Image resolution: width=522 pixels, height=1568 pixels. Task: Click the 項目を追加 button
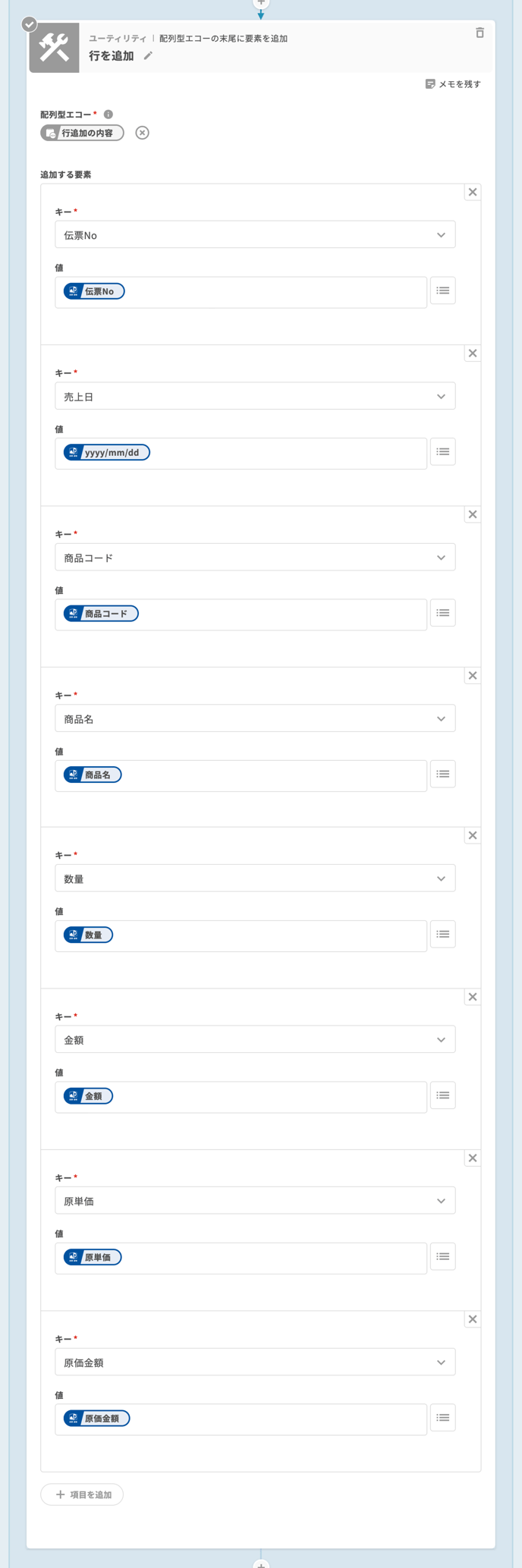pos(82,1494)
